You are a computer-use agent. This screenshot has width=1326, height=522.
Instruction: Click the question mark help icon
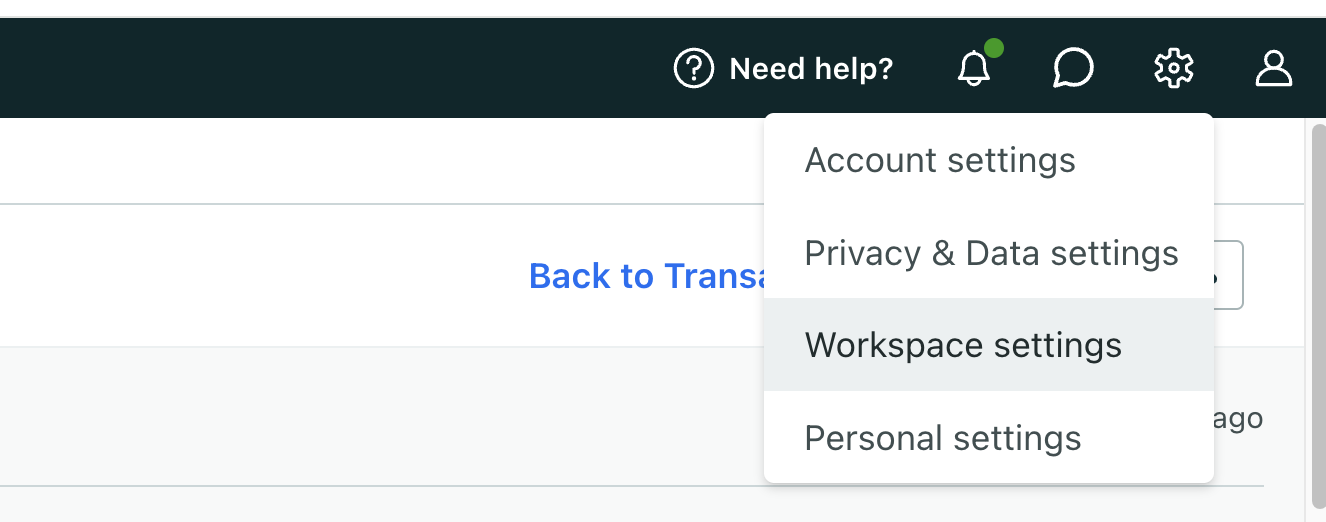(x=694, y=69)
